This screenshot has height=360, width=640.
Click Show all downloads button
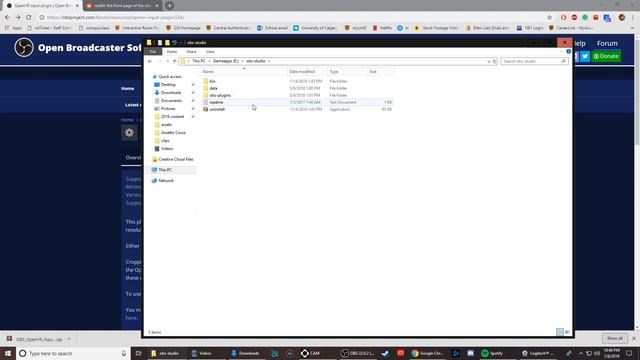coord(615,338)
